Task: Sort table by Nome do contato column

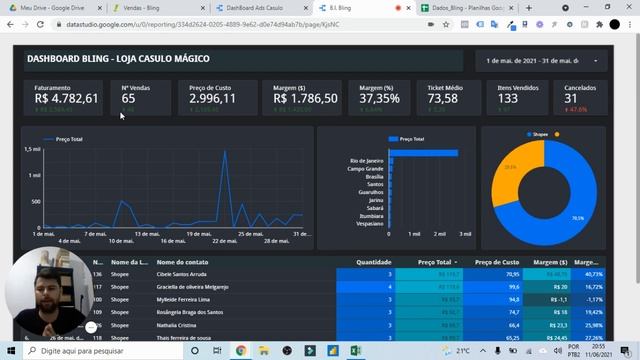Action: [182, 262]
